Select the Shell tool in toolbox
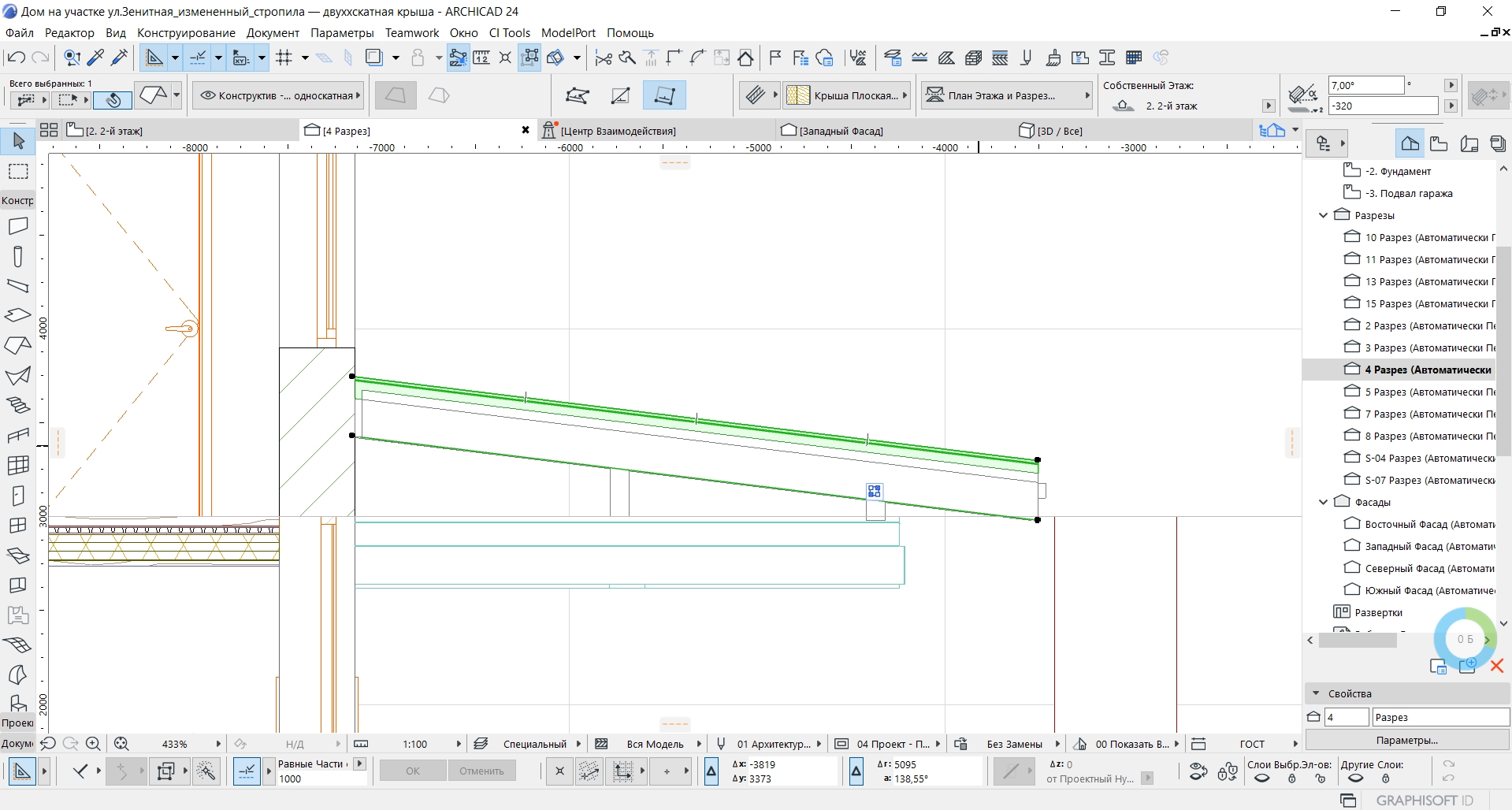This screenshot has width=1512, height=810. coord(18,376)
